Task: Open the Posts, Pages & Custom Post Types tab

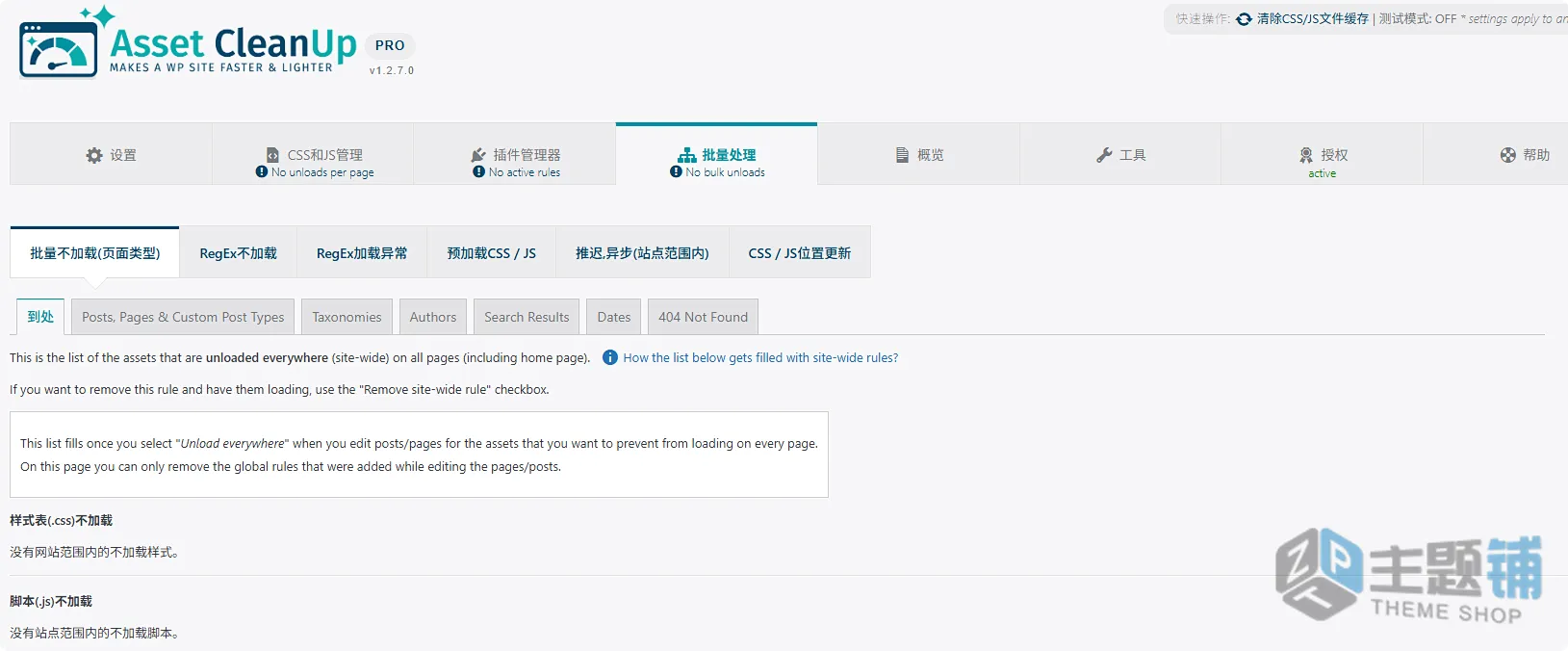Action: (x=183, y=317)
